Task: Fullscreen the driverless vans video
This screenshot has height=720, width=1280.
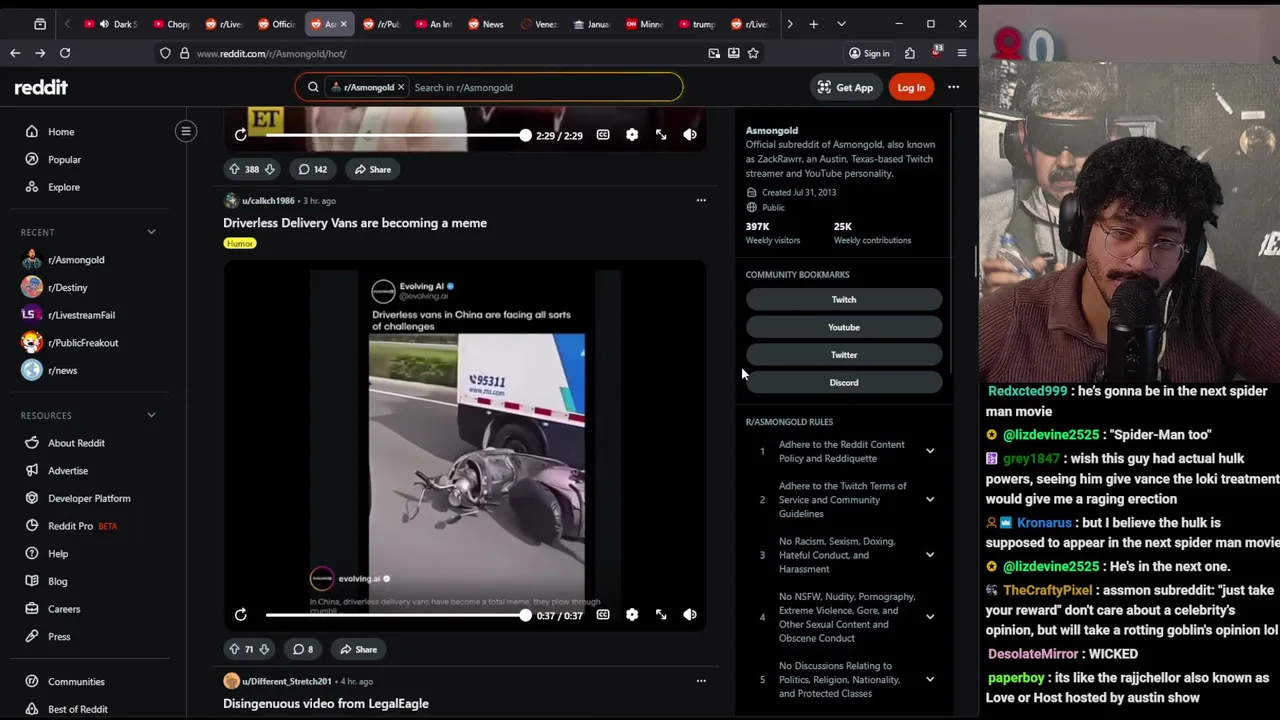Action: pyautogui.click(x=661, y=615)
